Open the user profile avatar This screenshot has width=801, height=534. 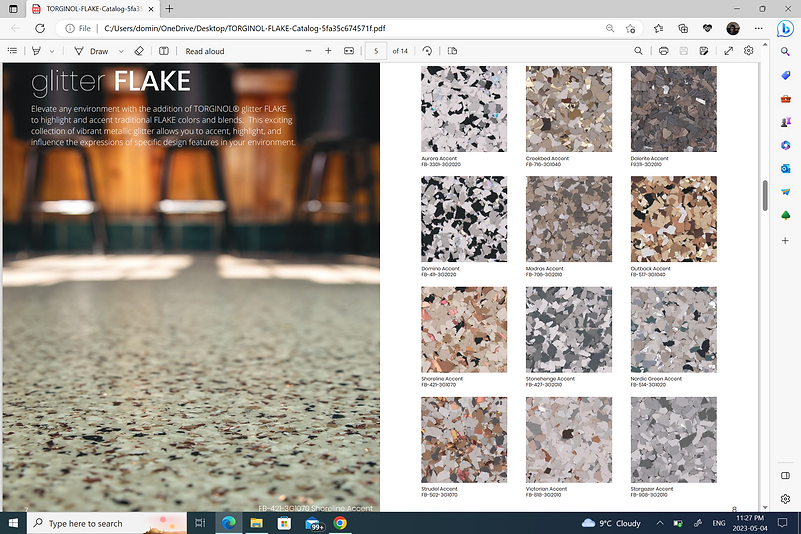pyautogui.click(x=733, y=29)
